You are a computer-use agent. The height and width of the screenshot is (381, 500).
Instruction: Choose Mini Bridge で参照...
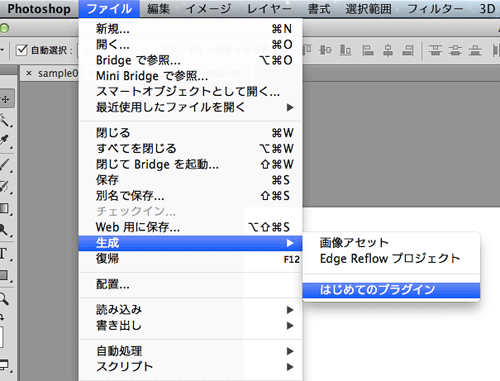(x=191, y=76)
